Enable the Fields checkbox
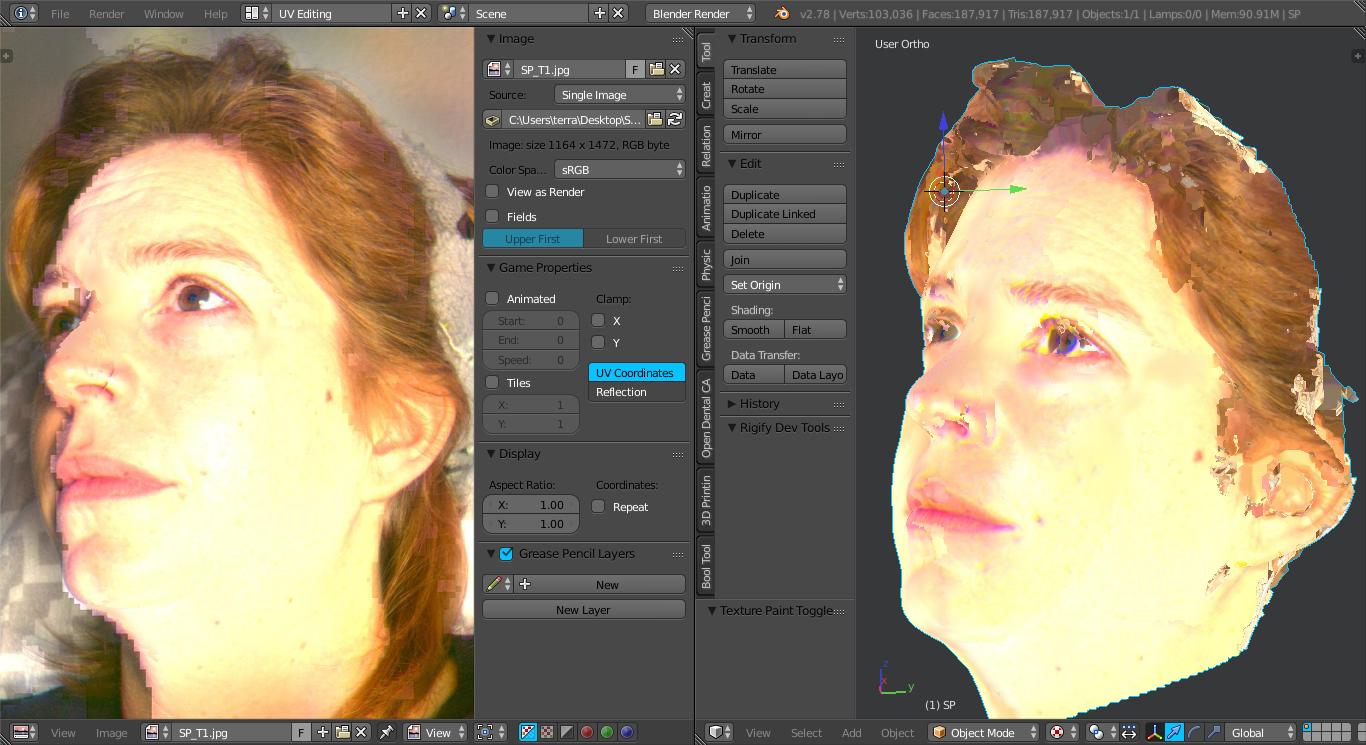The image size is (1366, 745). click(x=492, y=216)
